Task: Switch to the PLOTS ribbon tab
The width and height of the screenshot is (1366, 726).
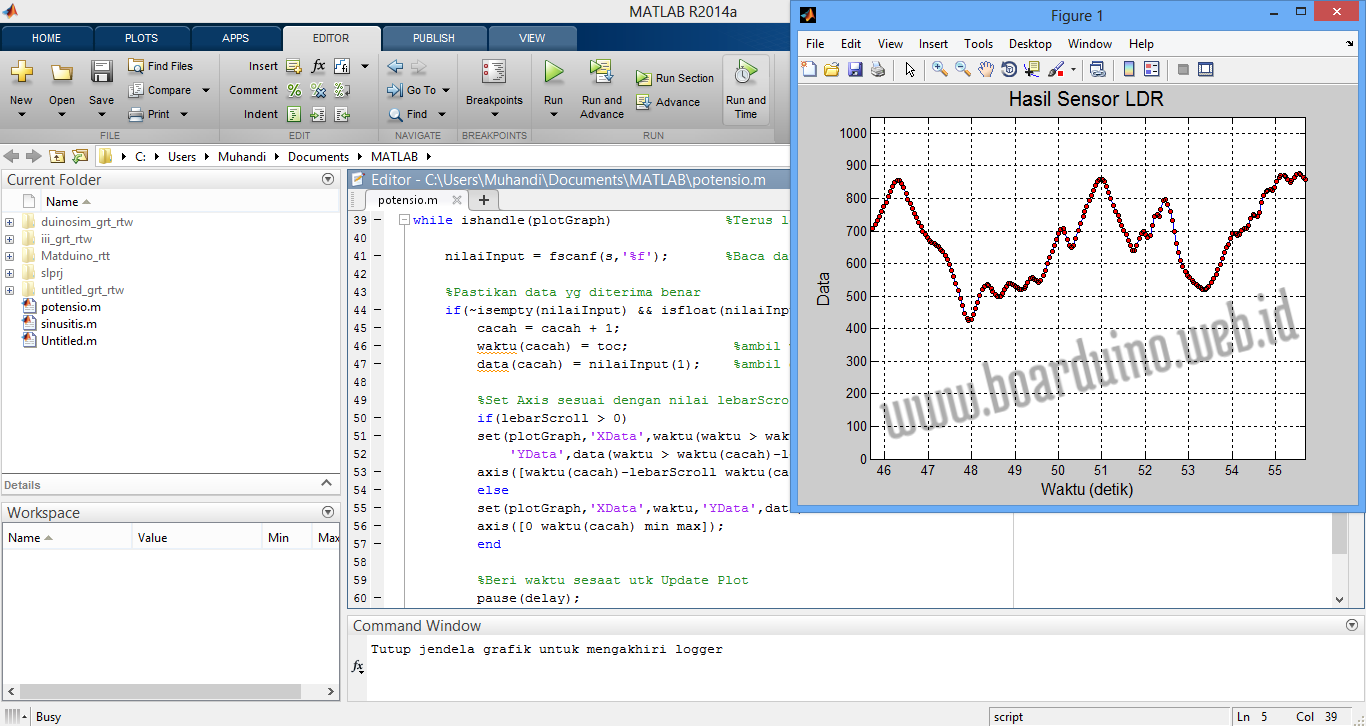Action: [141, 38]
